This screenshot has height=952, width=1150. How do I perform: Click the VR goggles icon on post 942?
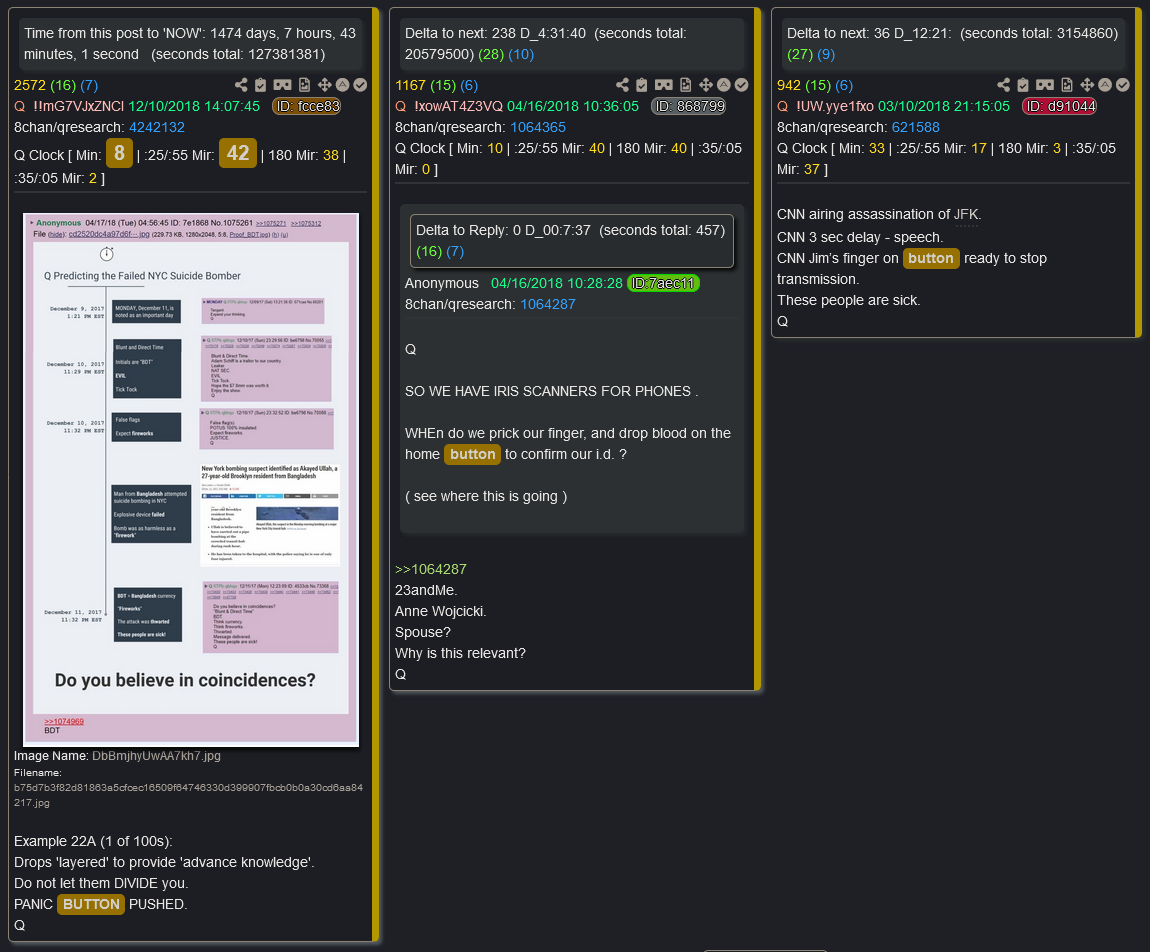[1045, 85]
